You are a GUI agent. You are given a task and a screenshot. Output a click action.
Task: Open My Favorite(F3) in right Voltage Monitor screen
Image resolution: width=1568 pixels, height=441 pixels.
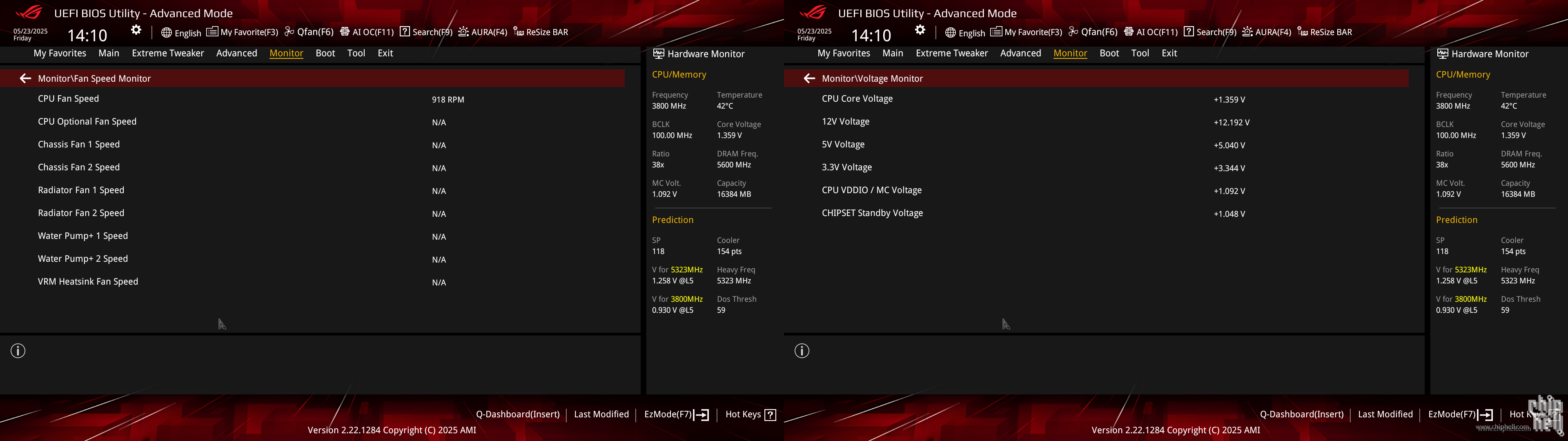click(x=1026, y=32)
